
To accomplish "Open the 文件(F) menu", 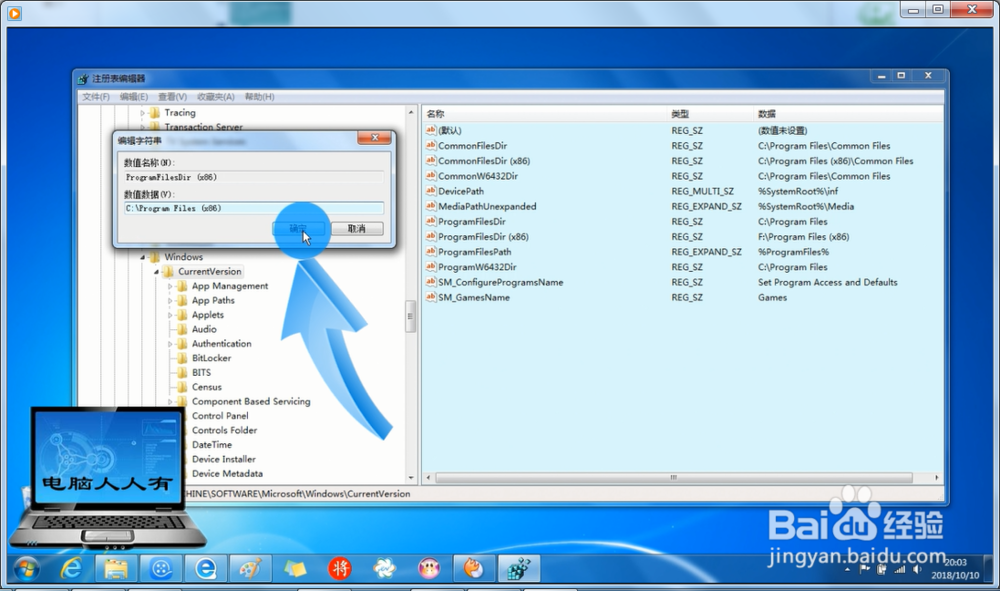I will 96,97.
